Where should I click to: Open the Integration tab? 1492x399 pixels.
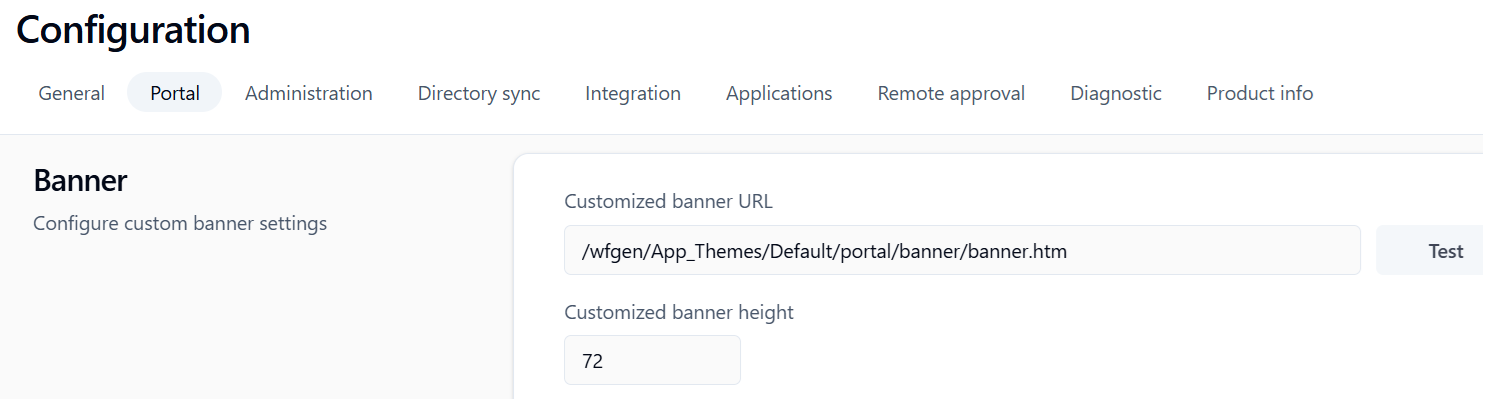coord(633,93)
